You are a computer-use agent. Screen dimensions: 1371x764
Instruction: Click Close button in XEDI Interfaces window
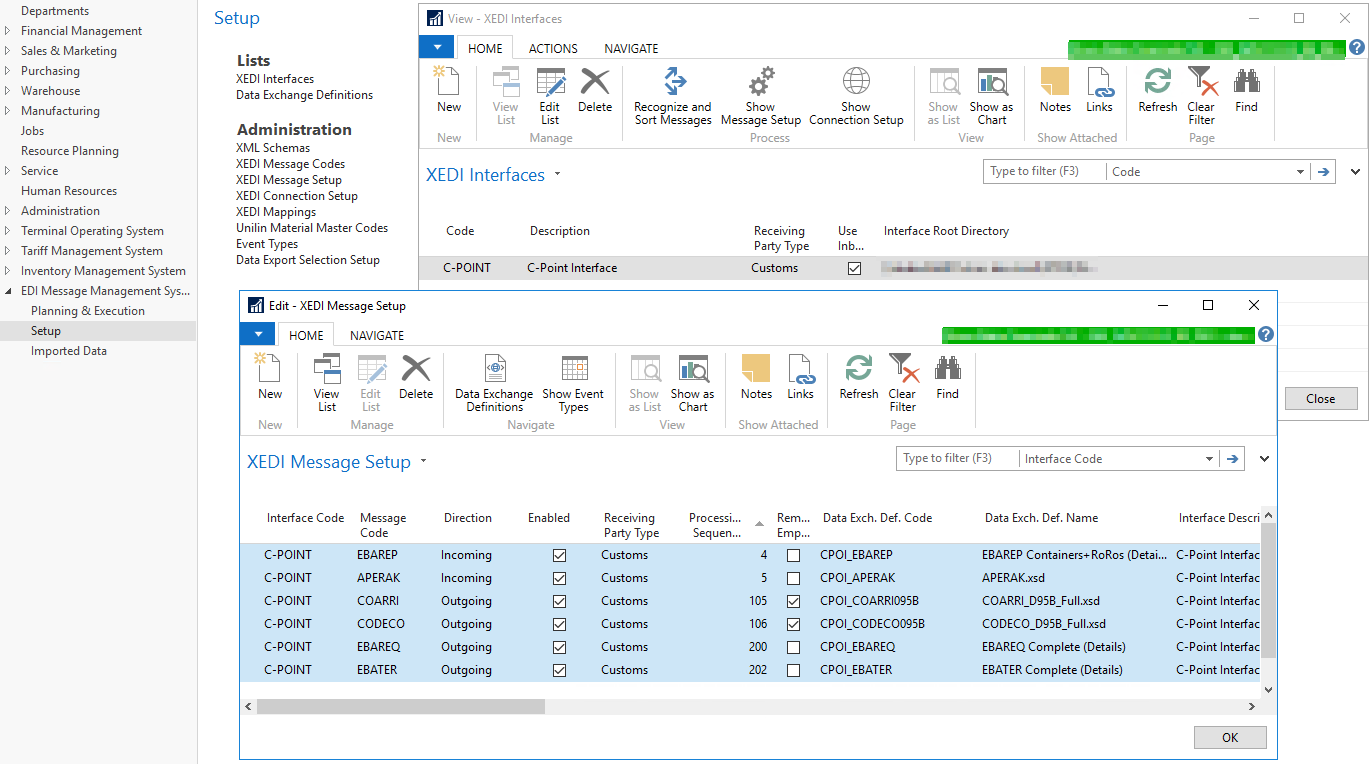pos(1320,398)
